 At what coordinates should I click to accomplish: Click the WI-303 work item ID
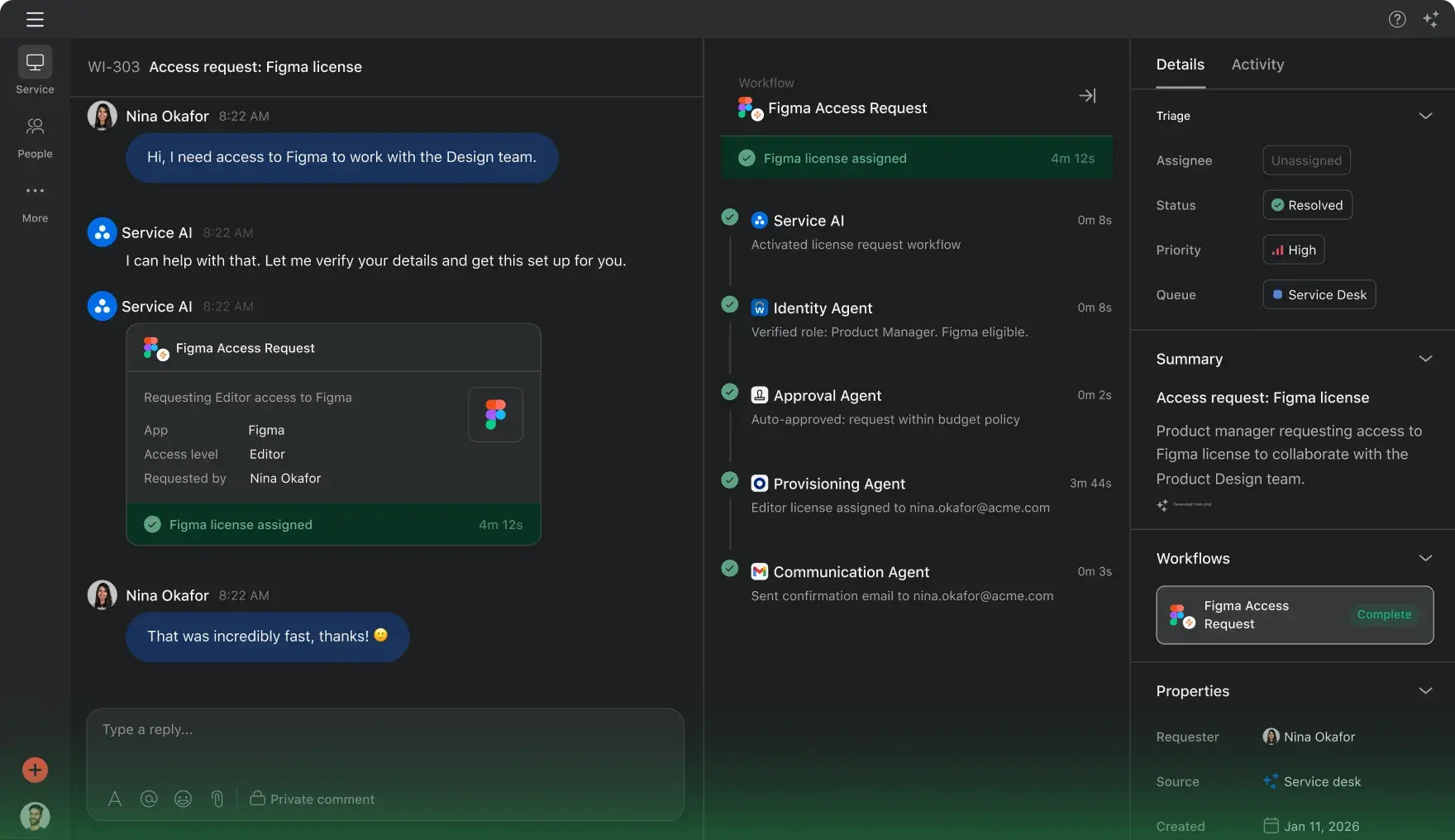pos(113,67)
